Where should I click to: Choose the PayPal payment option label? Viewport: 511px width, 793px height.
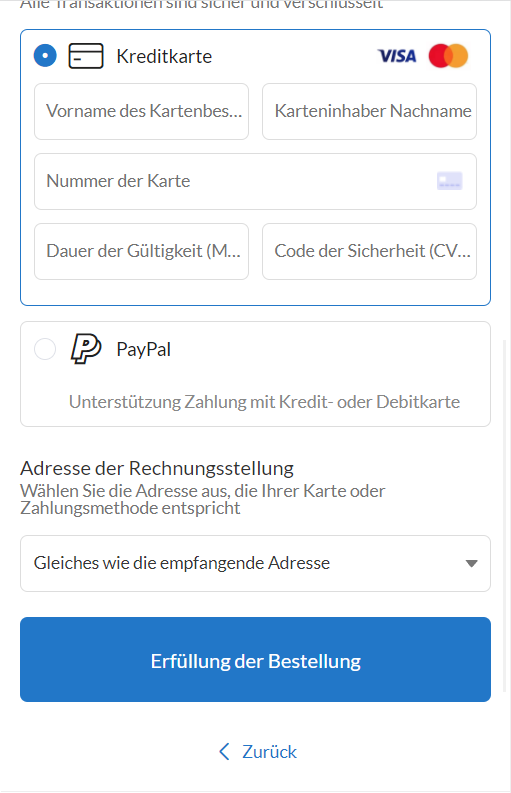tap(144, 349)
